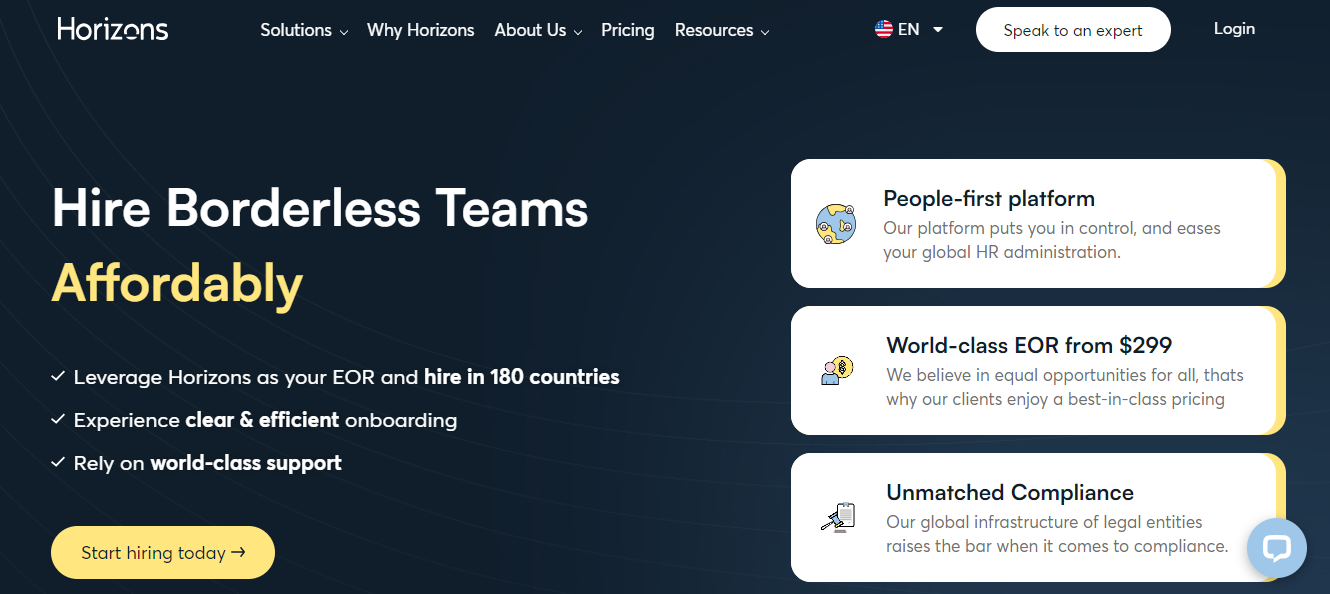Go to Why Horizons page
The width and height of the screenshot is (1330, 594).
click(x=421, y=30)
